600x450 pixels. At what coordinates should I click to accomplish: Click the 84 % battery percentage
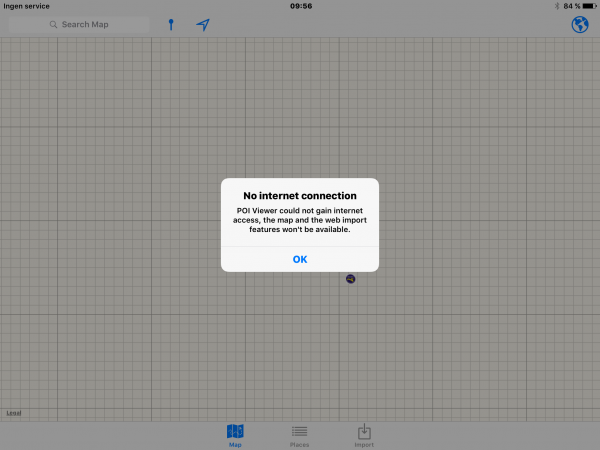(571, 6)
